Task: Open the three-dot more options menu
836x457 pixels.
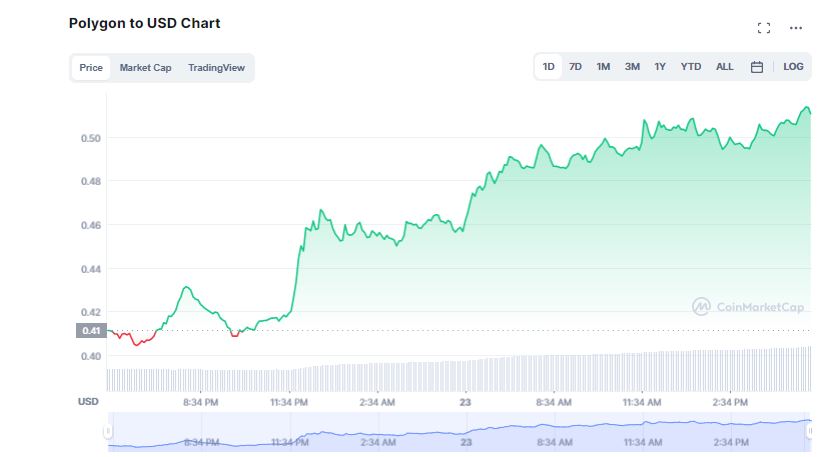Action: coord(795,28)
